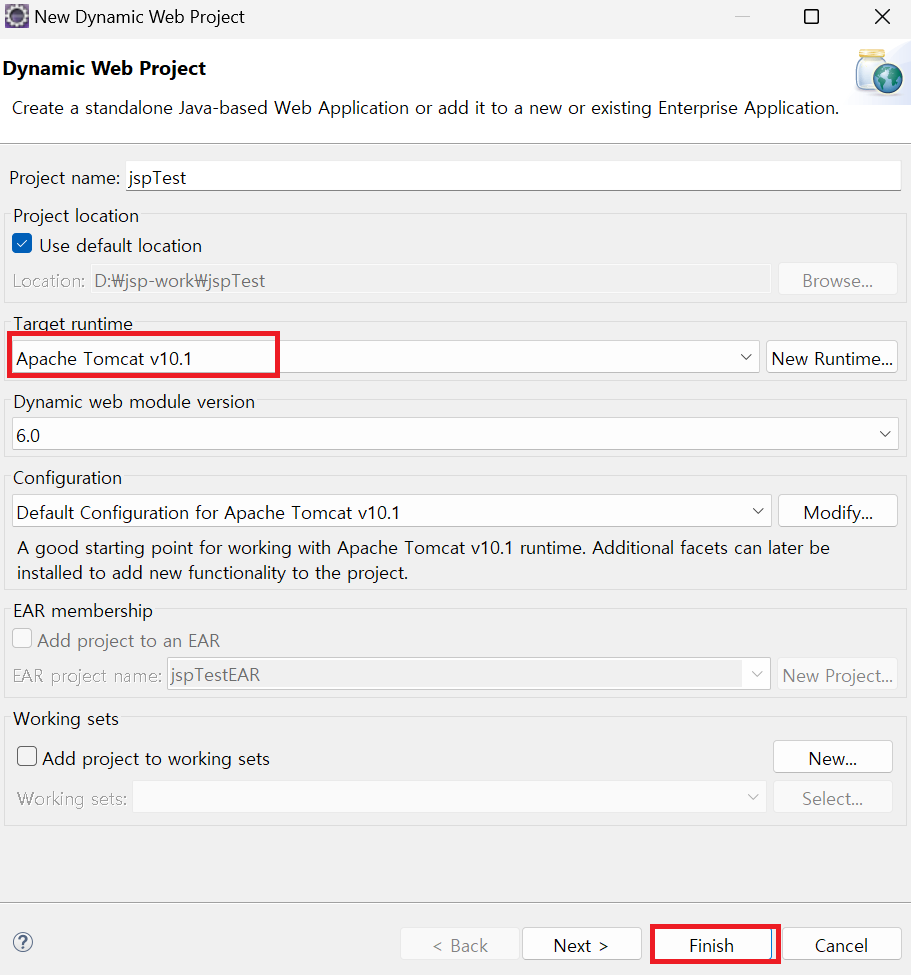This screenshot has width=911, height=975.
Task: Click the Back button
Action: click(460, 944)
